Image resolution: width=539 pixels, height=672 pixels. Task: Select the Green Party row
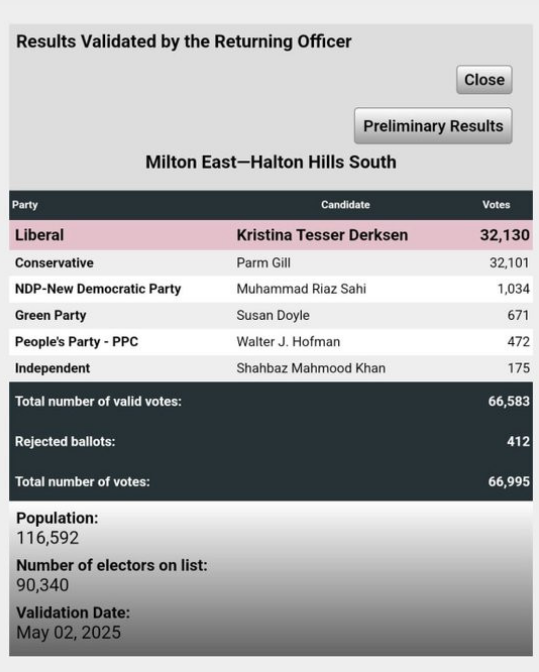point(271,315)
